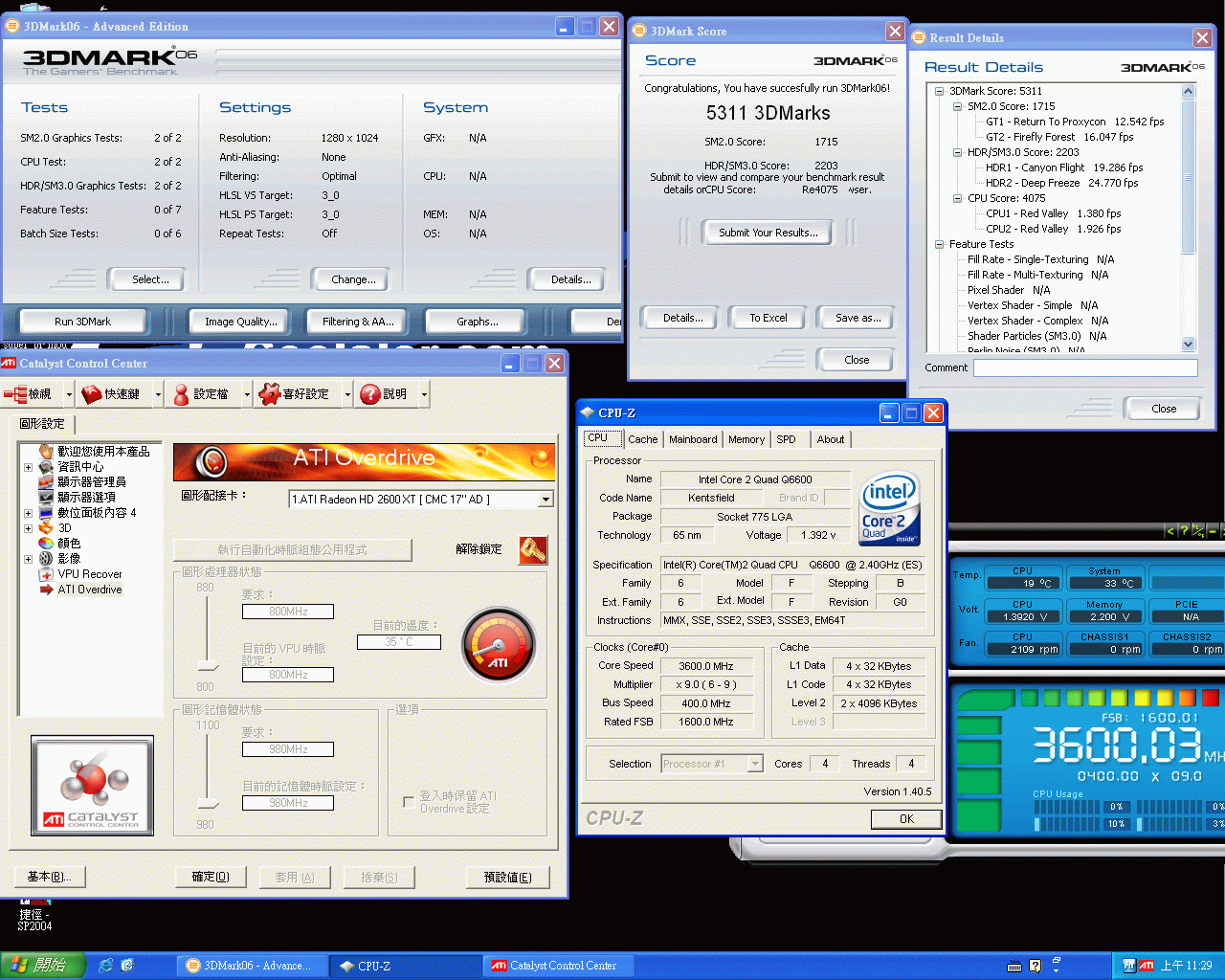
Task: Switch to the Memory tab in CPU-Z
Action: [746, 439]
